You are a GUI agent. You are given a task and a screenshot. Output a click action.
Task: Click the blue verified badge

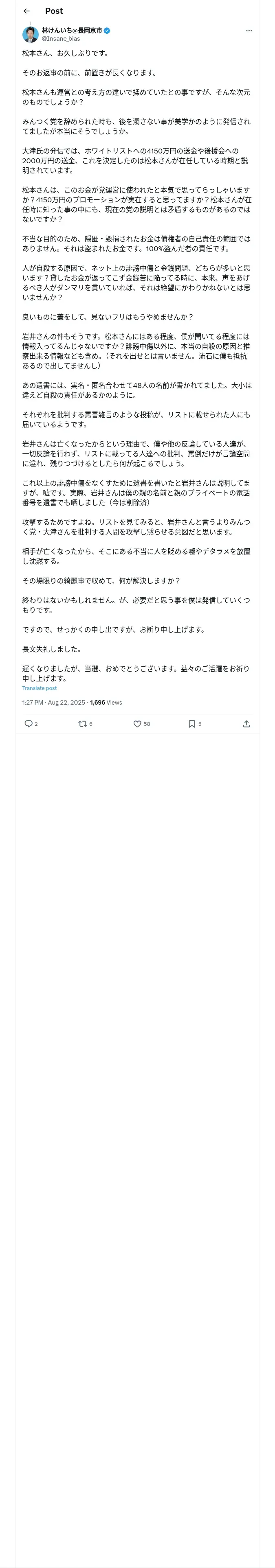tap(107, 30)
